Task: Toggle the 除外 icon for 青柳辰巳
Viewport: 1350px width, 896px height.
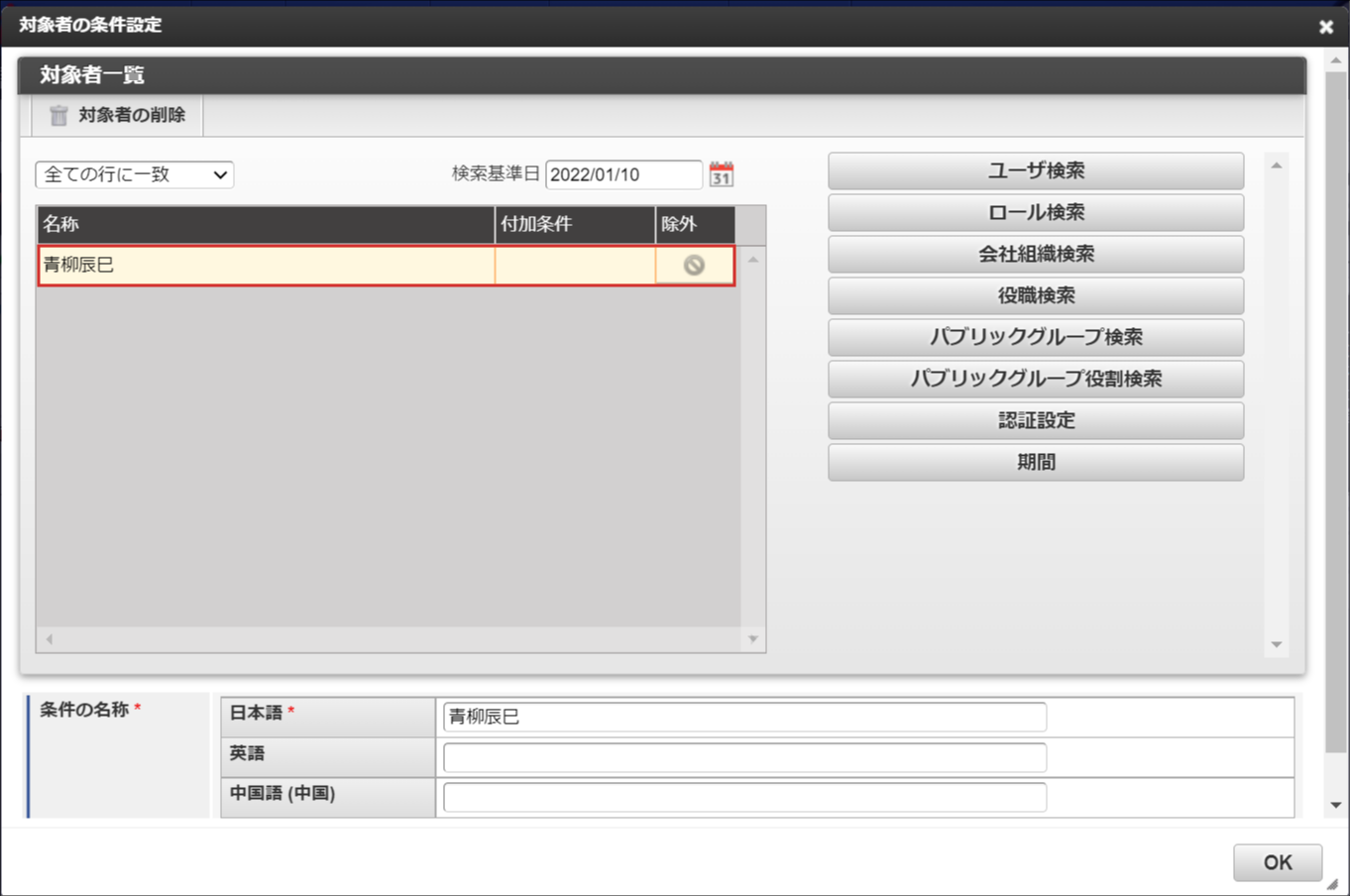Action: [694, 265]
